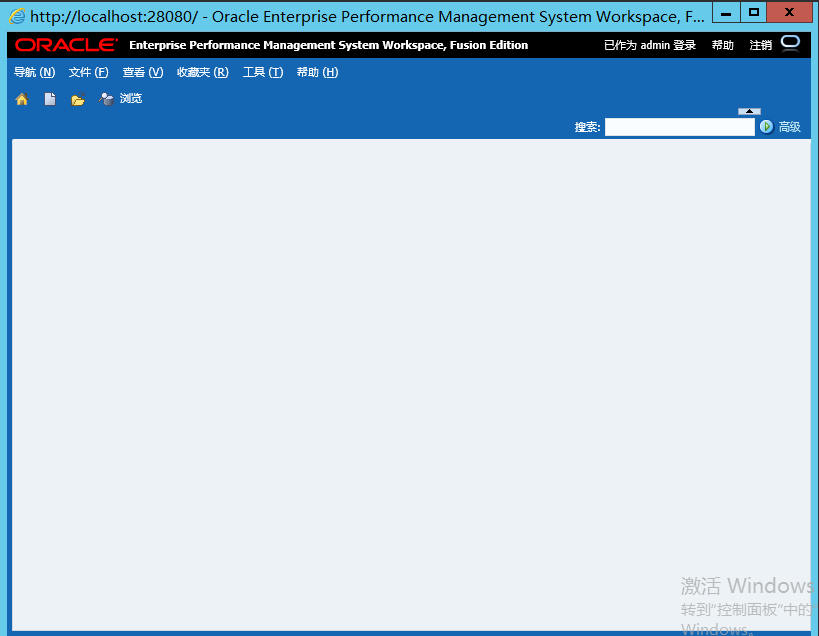This screenshot has height=636, width=819.
Task: Open the 文件 (F) menu
Action: 88,72
